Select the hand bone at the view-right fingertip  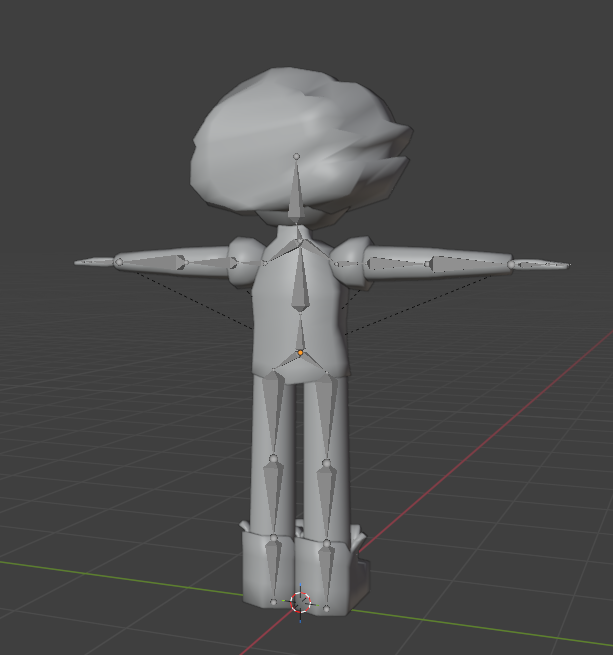point(542,264)
